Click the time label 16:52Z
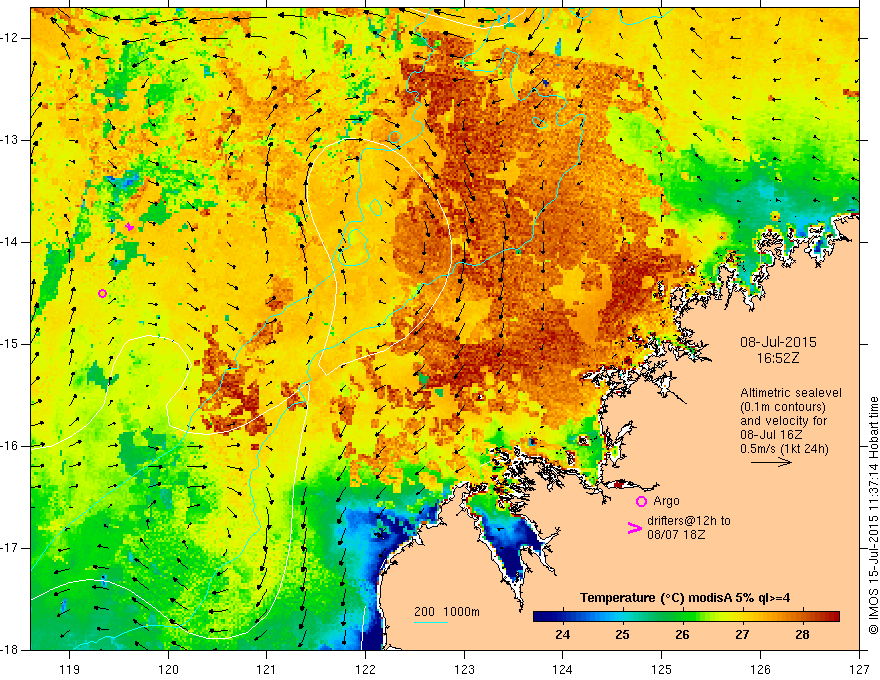The image size is (880, 680). coord(778,358)
